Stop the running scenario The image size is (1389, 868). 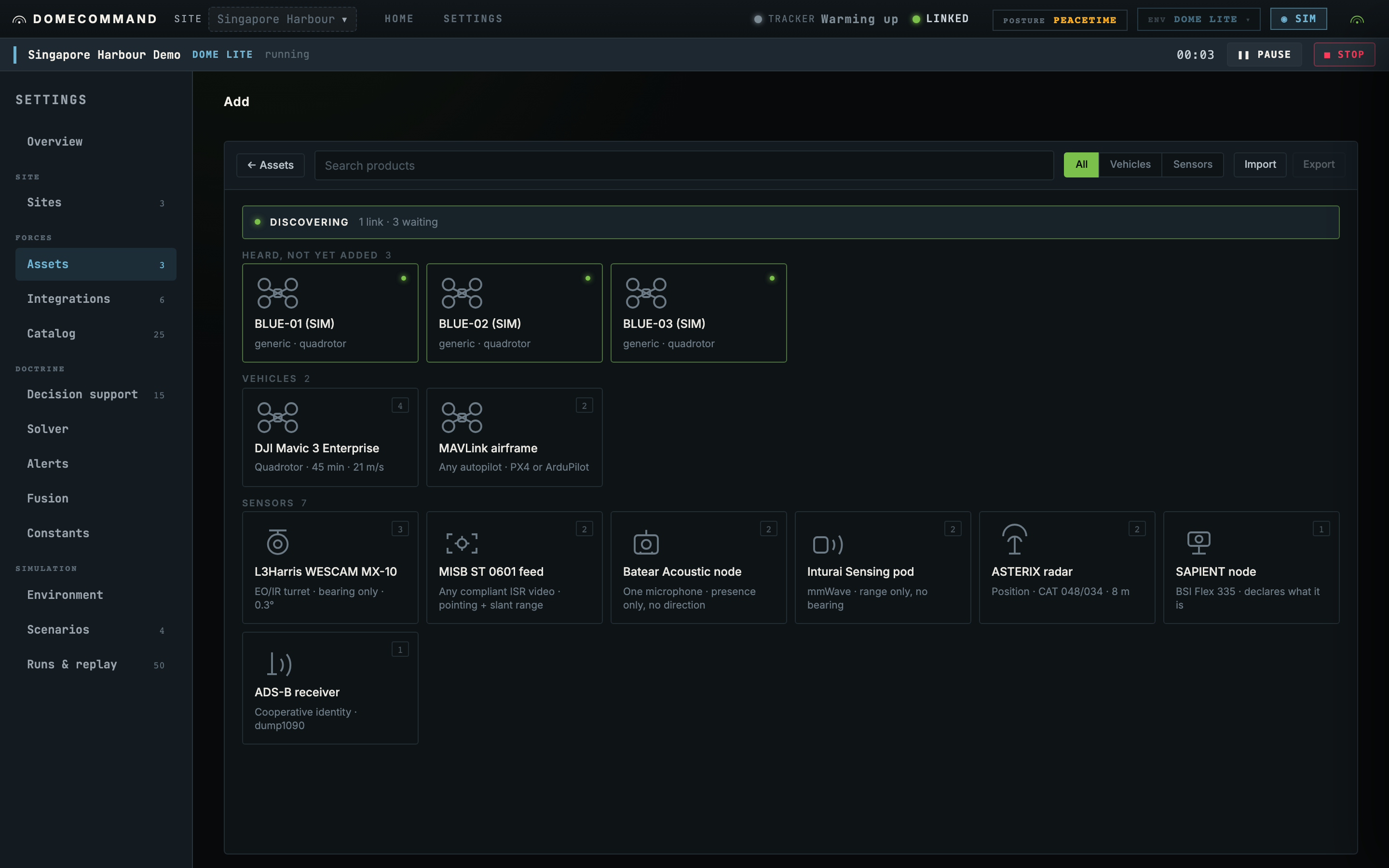(x=1344, y=54)
